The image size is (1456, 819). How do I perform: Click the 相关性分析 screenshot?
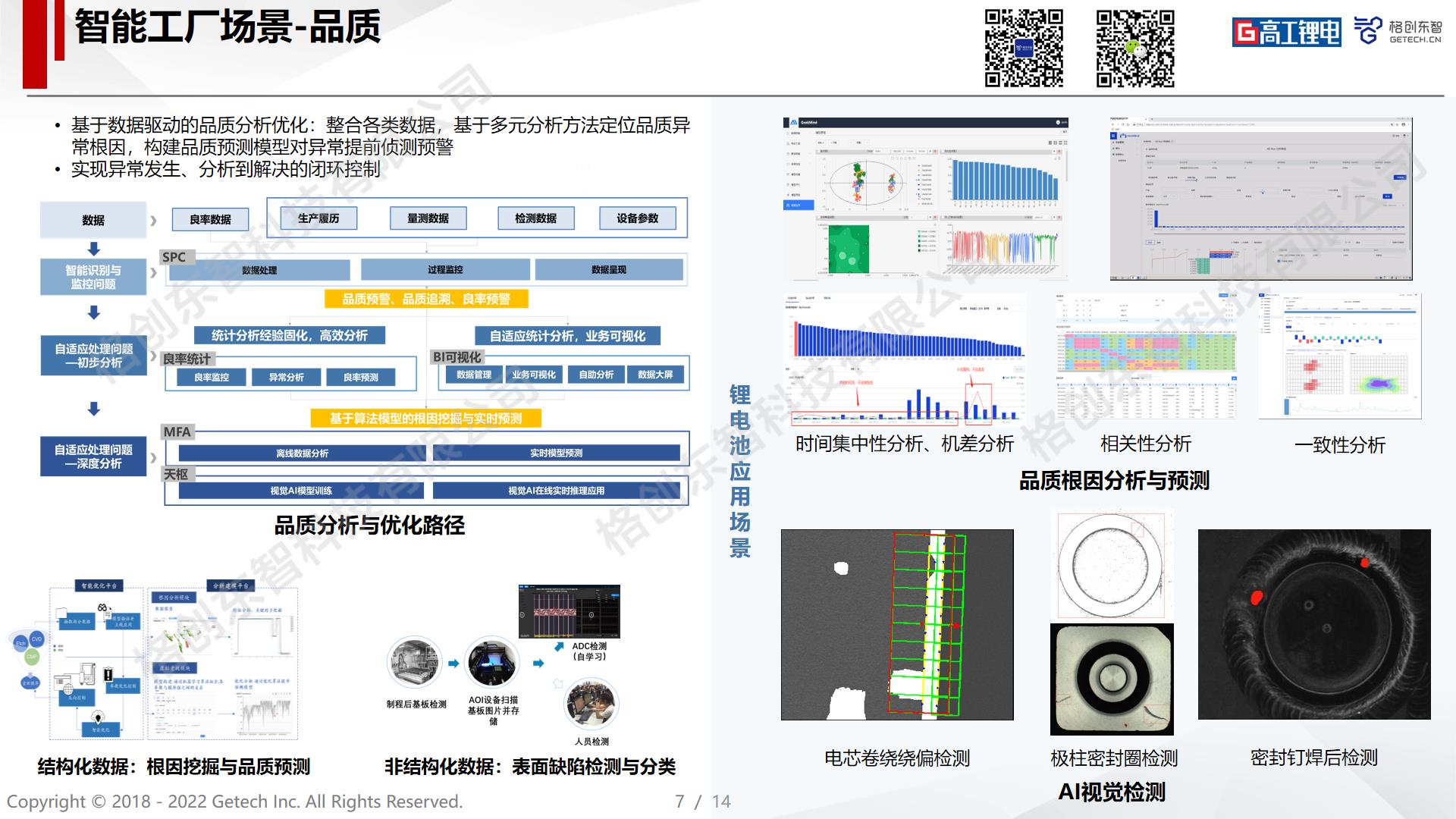pyautogui.click(x=1145, y=356)
